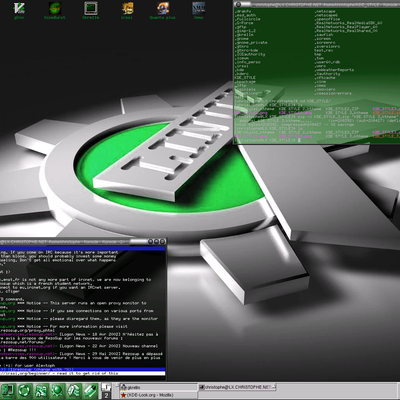Click the irssi blue status bar at bottom
This screenshot has width=400, height=400.
[83, 369]
